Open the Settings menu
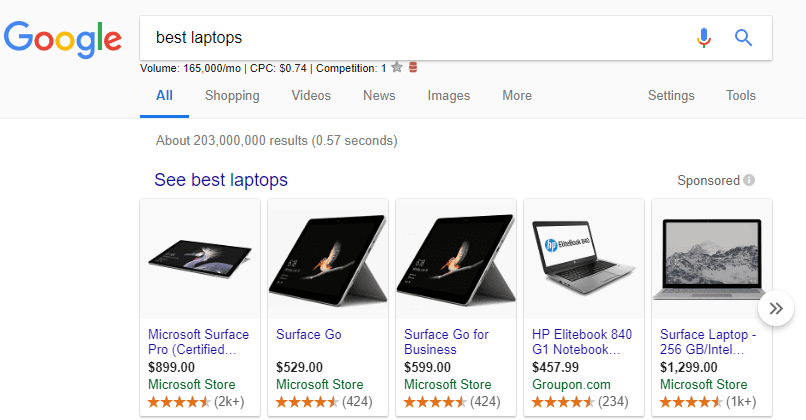 point(671,96)
